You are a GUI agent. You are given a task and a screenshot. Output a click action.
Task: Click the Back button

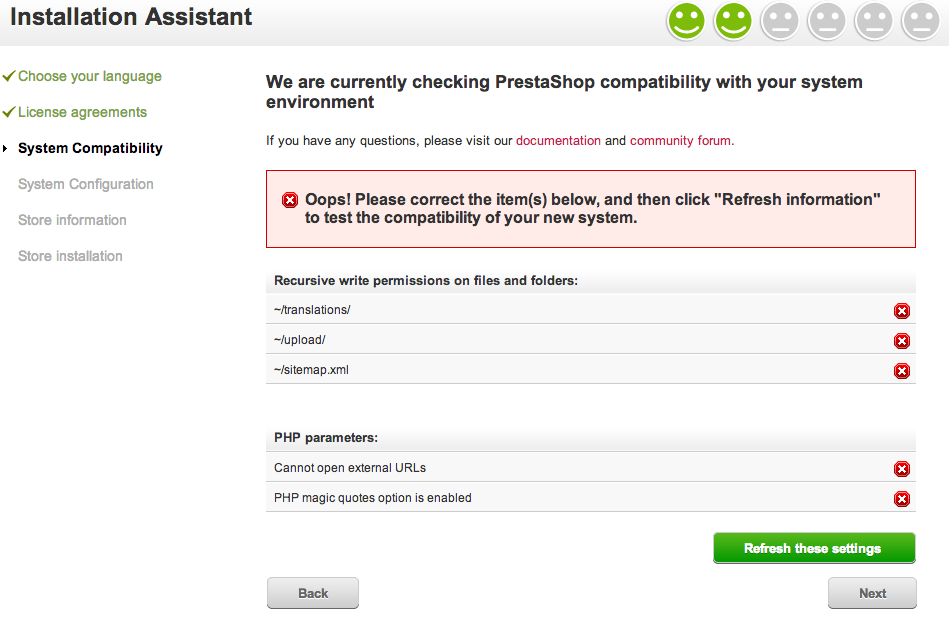point(313,593)
